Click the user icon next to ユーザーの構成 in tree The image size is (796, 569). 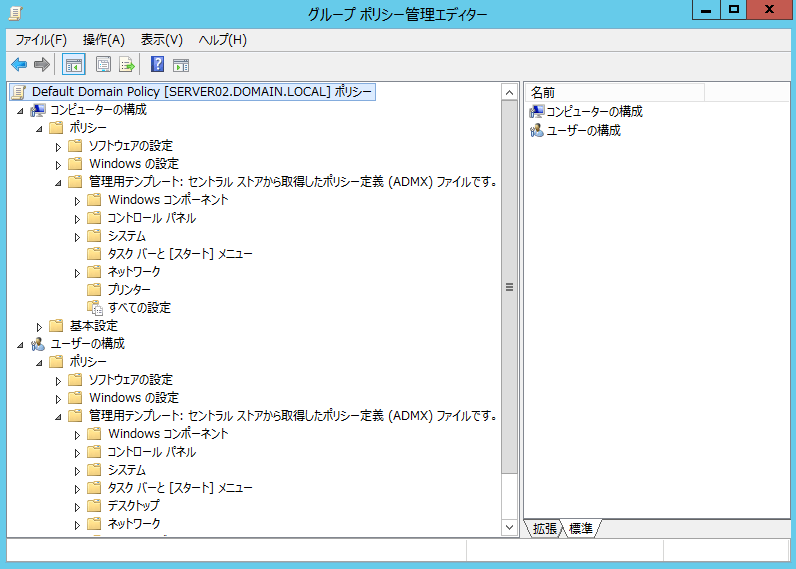click(38, 344)
